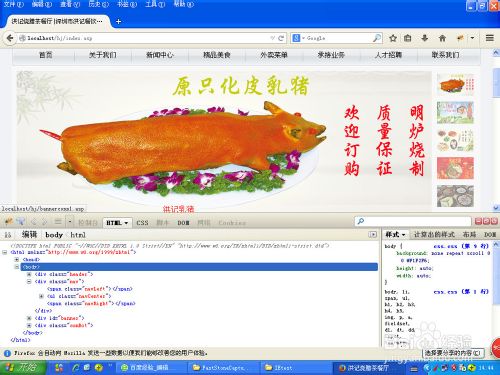Activate the element inspect tool in Firebug
Screen dimensions: 500x375
pyautogui.click(x=20, y=222)
